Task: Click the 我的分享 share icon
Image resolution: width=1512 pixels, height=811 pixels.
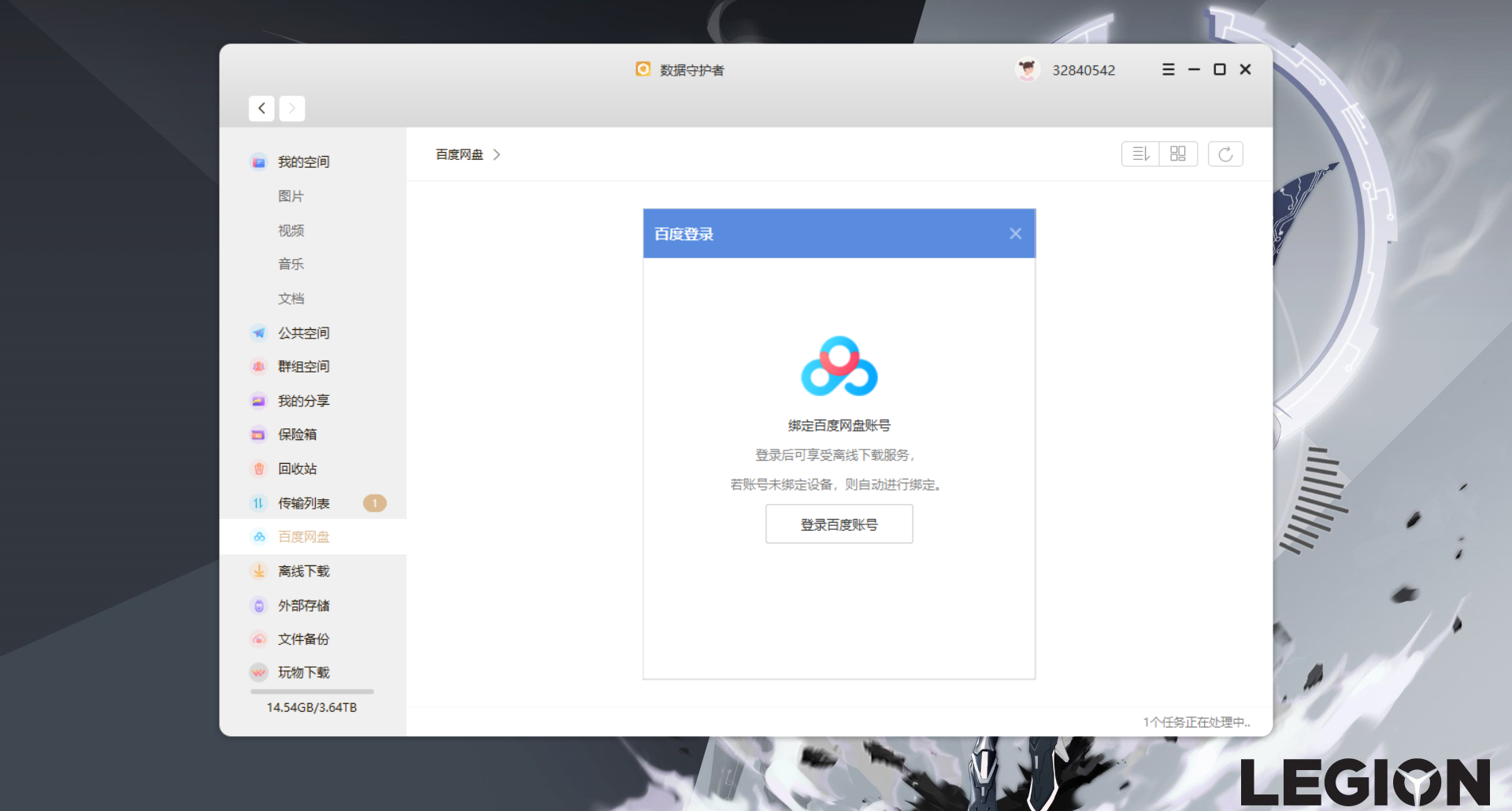Action: click(x=258, y=402)
